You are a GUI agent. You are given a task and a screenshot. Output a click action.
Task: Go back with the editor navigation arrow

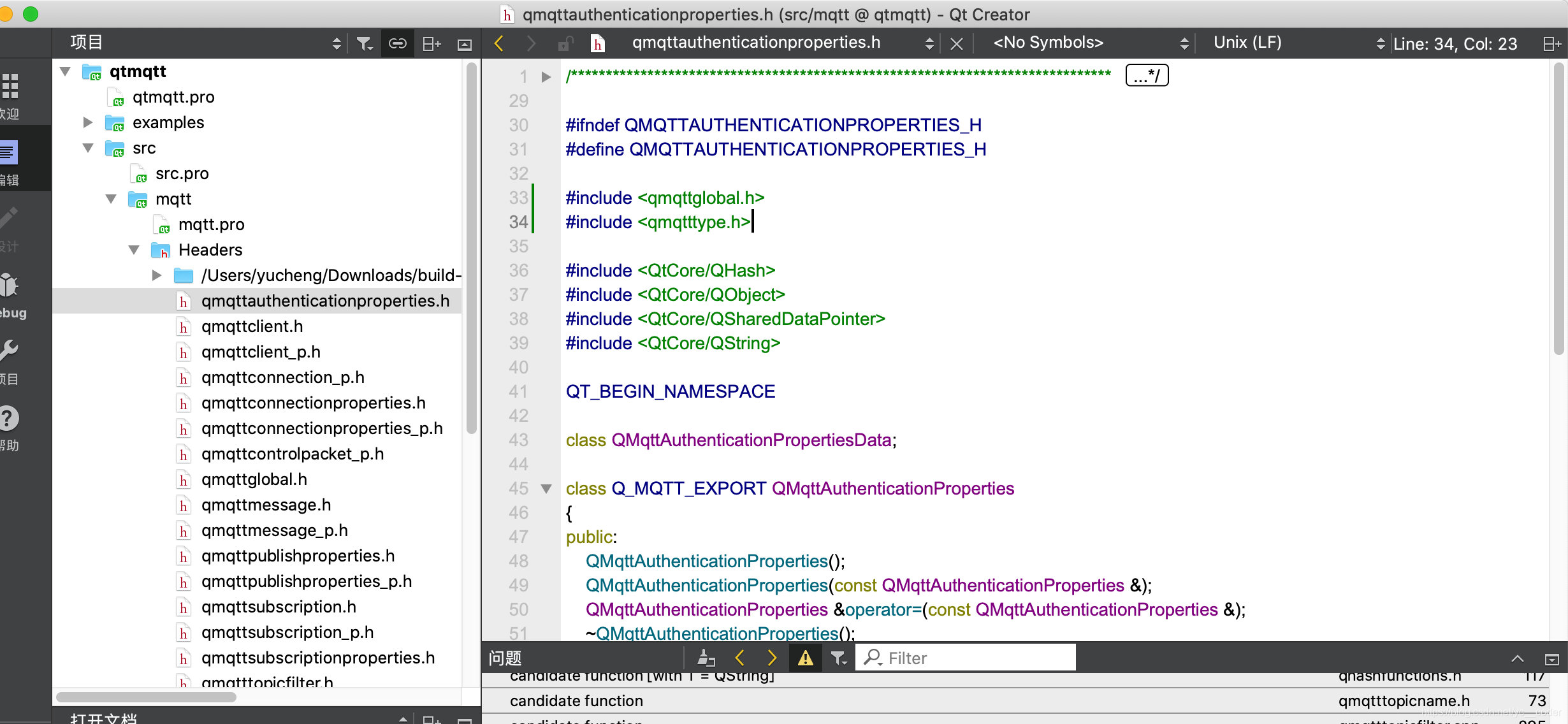pyautogui.click(x=499, y=43)
